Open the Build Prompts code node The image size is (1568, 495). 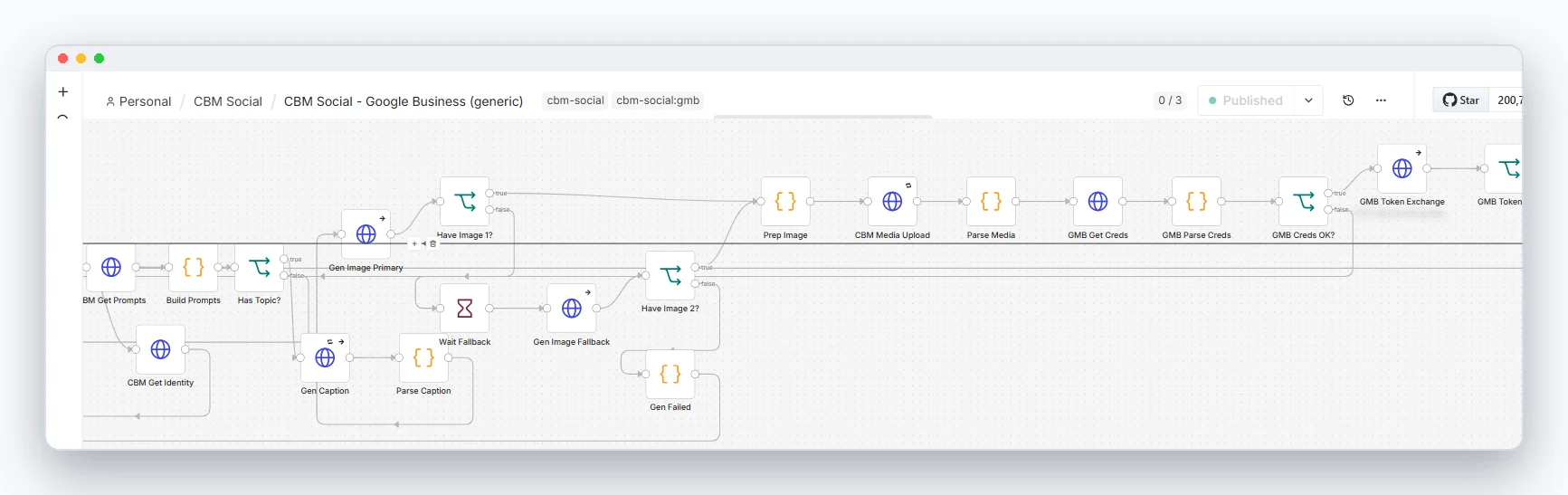[x=193, y=267]
